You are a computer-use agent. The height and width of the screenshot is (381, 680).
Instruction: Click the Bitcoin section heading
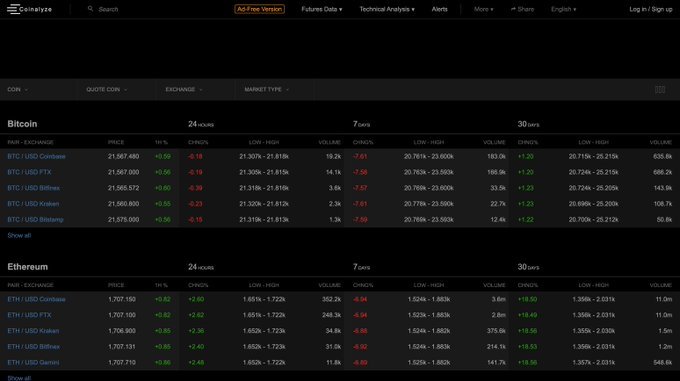[x=22, y=124]
